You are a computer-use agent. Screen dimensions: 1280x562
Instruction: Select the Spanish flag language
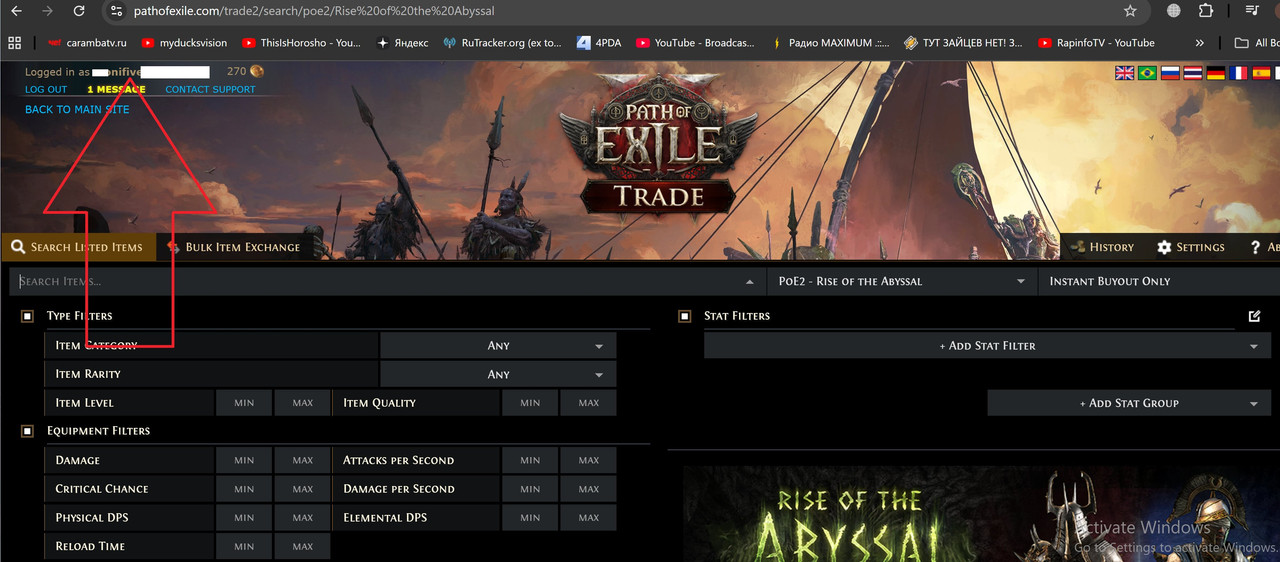(x=1262, y=73)
